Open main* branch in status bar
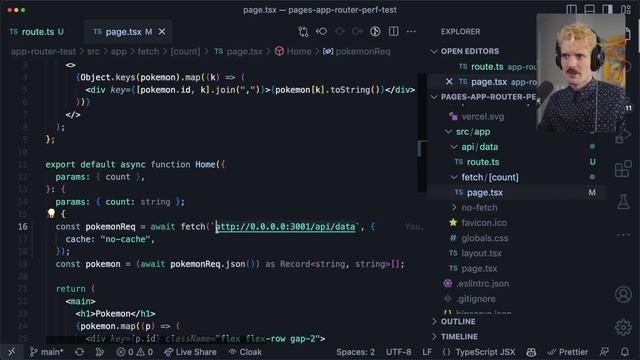Screen dimensions: 640x360 pyautogui.click(x=47, y=352)
